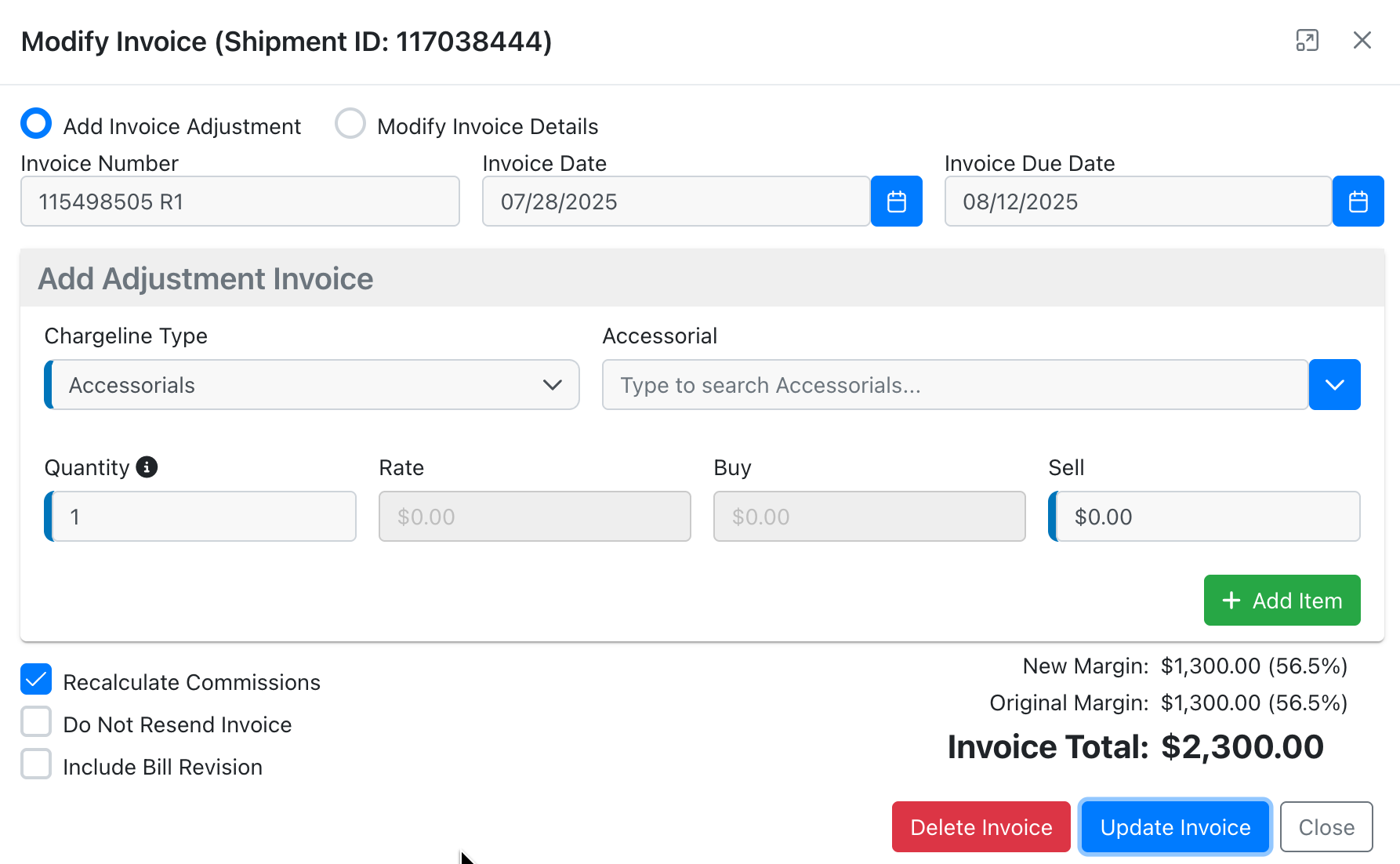Check the Do Not Resend Invoice box
The height and width of the screenshot is (864, 1400).
pyautogui.click(x=36, y=722)
